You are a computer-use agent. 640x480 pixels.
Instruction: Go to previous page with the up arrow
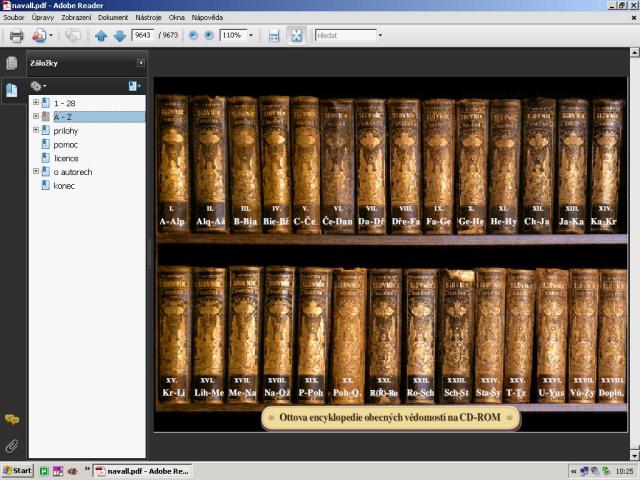pyautogui.click(x=101, y=36)
